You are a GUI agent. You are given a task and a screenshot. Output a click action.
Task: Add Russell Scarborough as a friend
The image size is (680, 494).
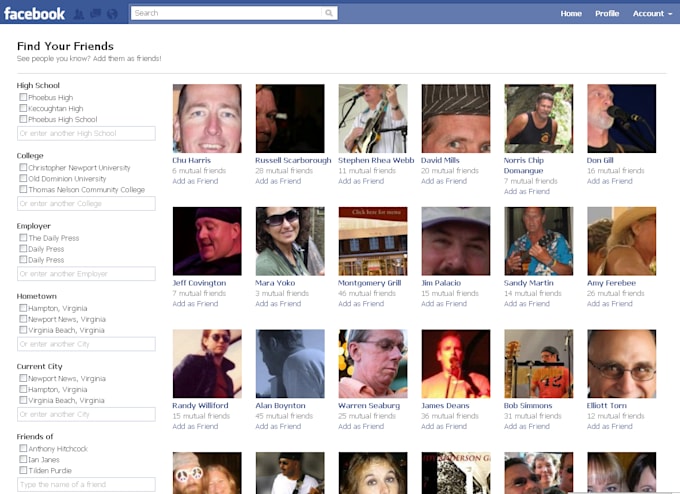[278, 181]
